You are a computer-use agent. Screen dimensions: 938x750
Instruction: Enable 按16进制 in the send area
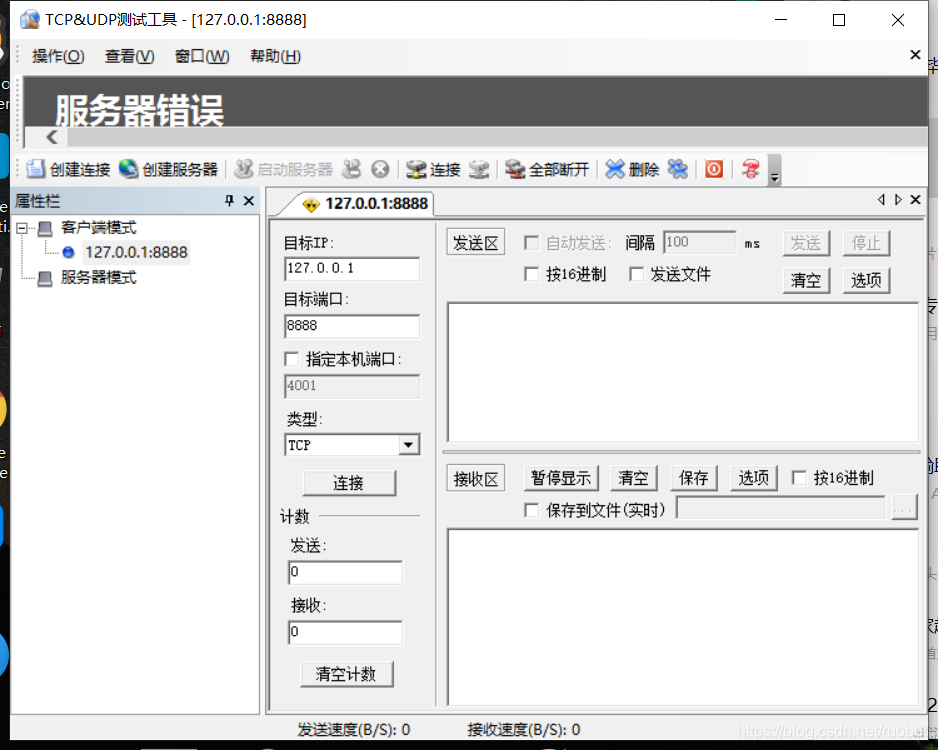tap(531, 274)
